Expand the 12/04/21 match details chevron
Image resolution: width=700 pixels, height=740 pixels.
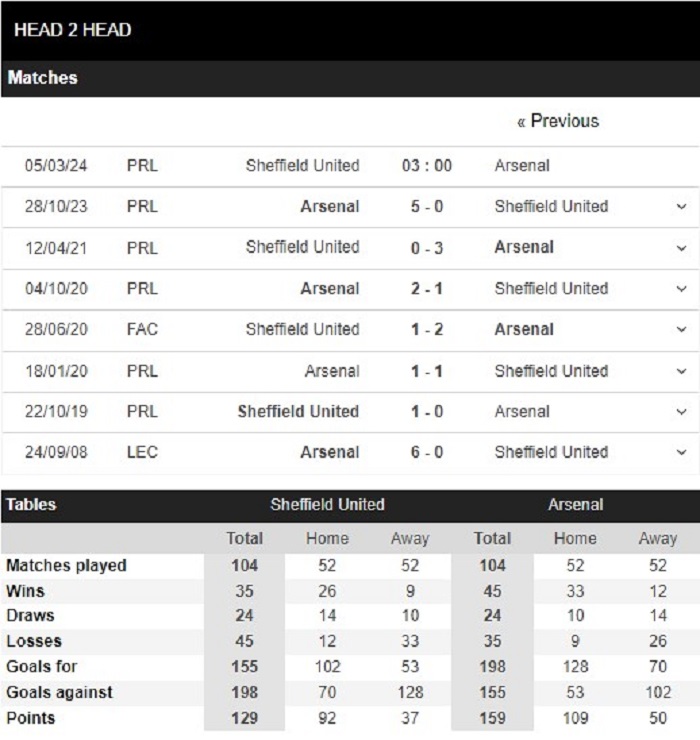click(x=681, y=248)
